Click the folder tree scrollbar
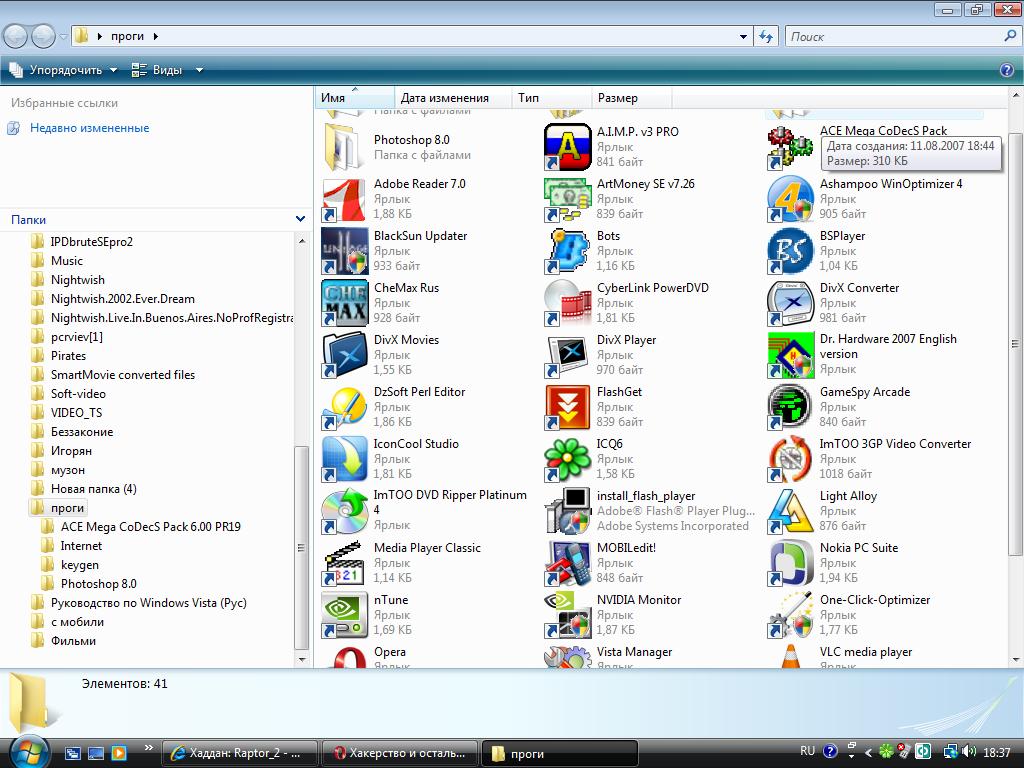 pos(301,547)
